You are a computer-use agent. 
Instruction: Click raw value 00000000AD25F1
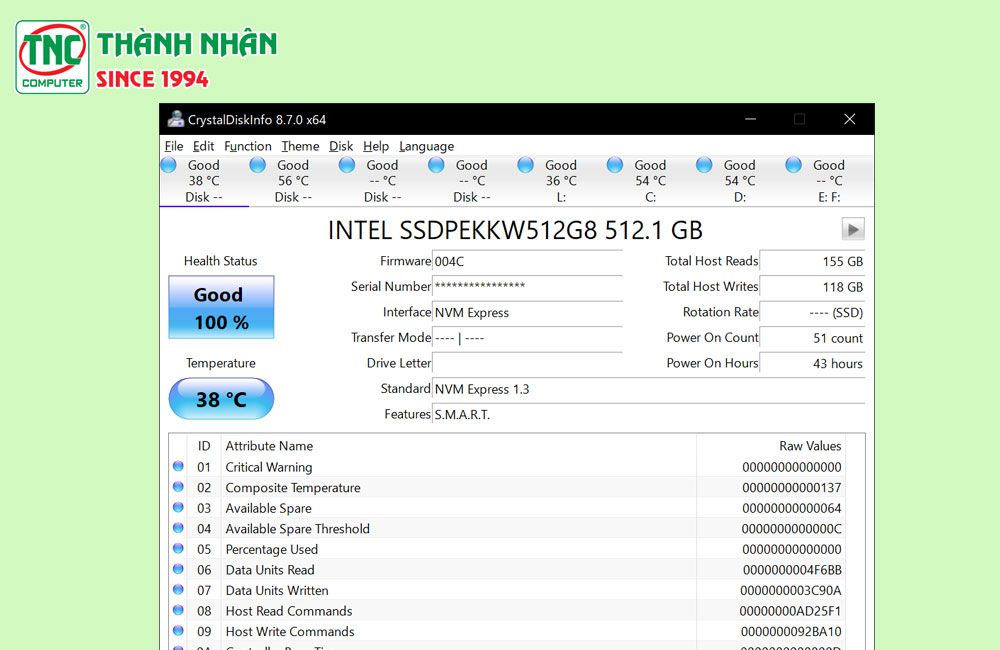tap(790, 611)
